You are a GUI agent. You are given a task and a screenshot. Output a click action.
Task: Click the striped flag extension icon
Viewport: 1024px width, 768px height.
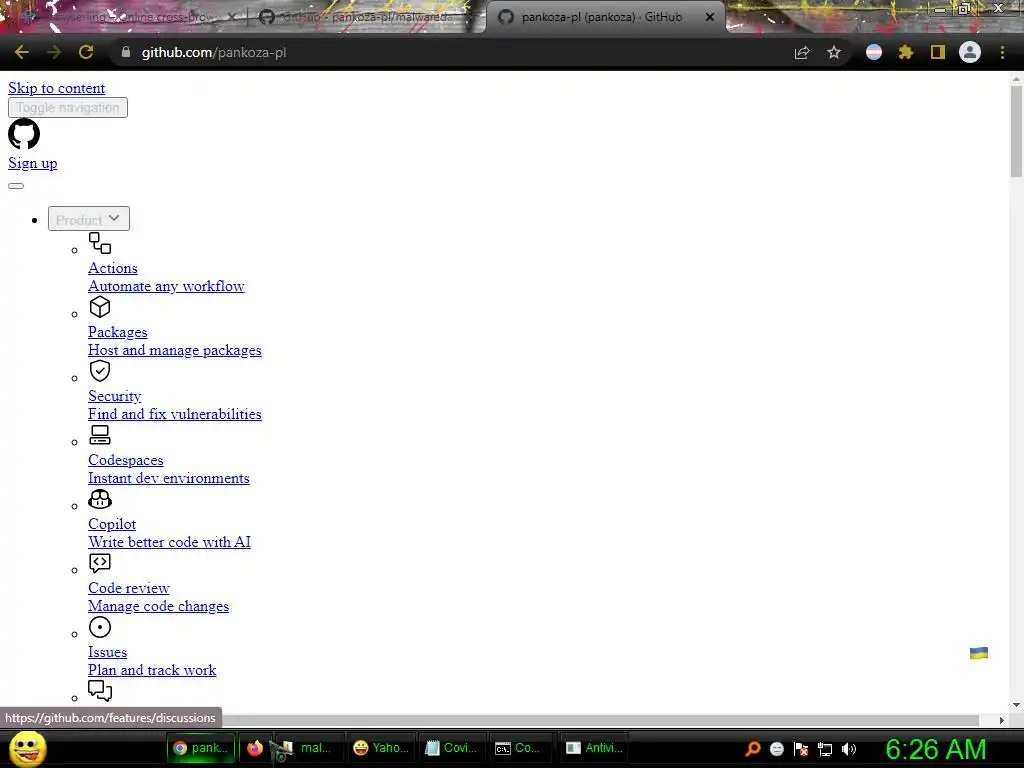[x=874, y=52]
